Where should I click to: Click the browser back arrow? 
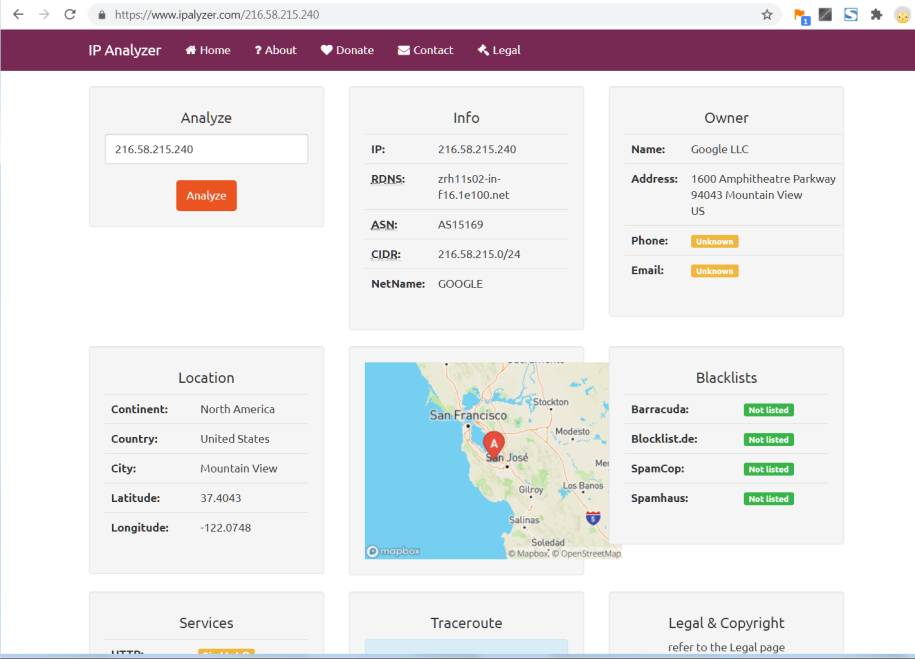pos(18,15)
